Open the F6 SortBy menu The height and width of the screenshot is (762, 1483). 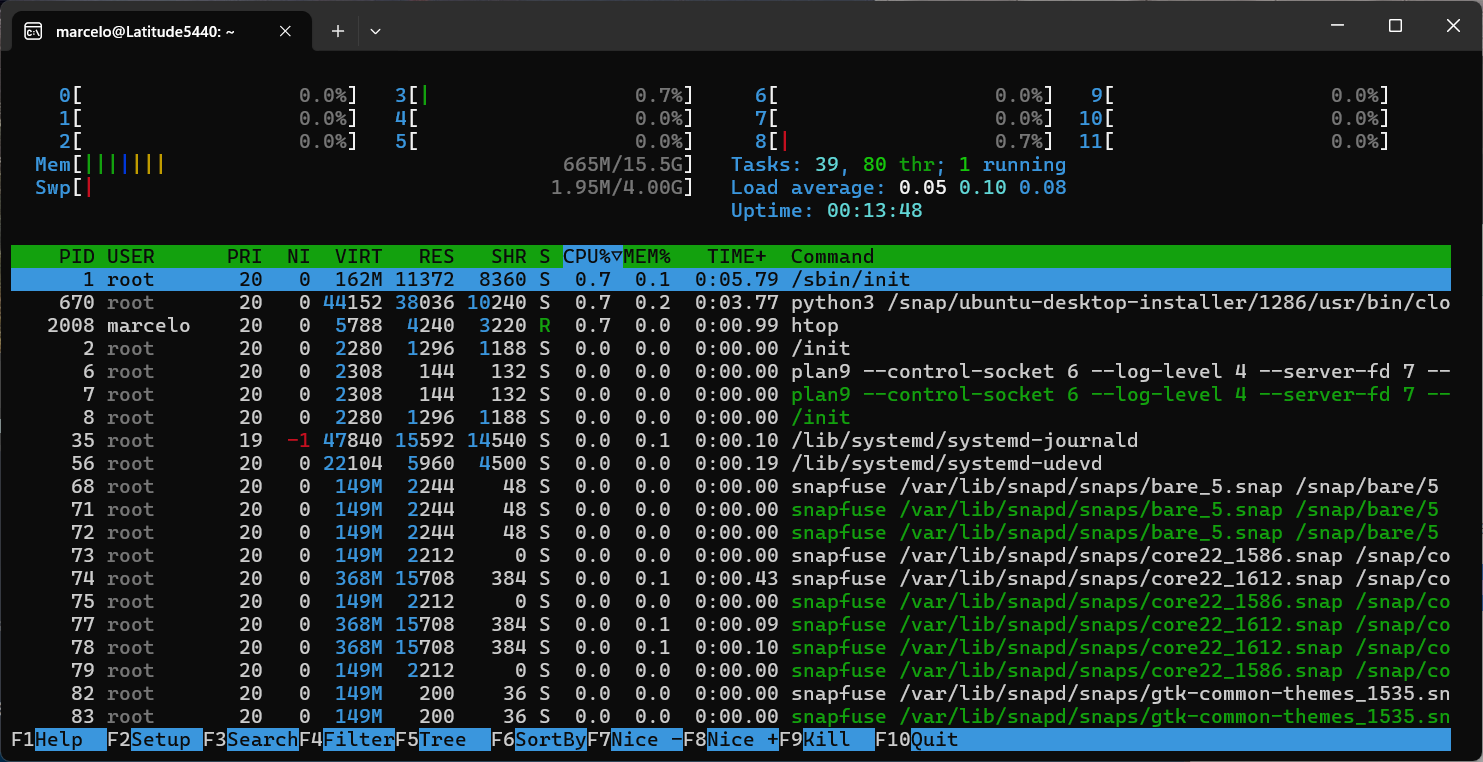coord(539,740)
